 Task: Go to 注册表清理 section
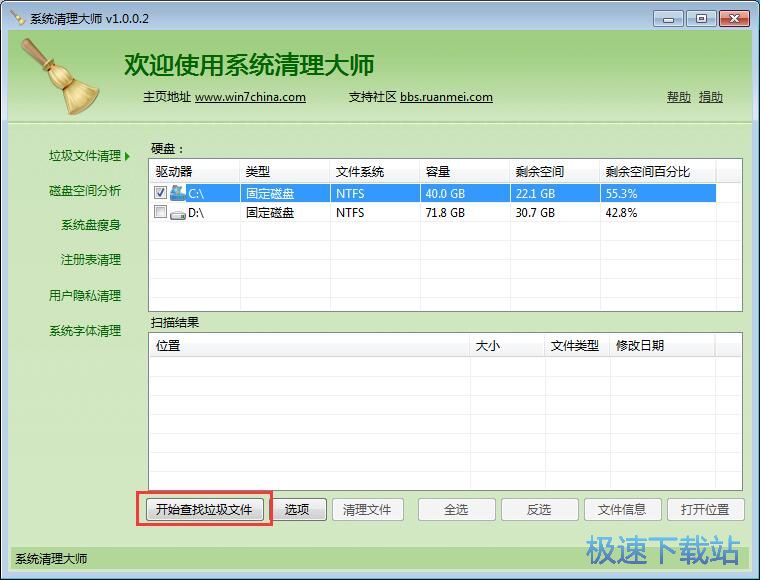coord(91,260)
